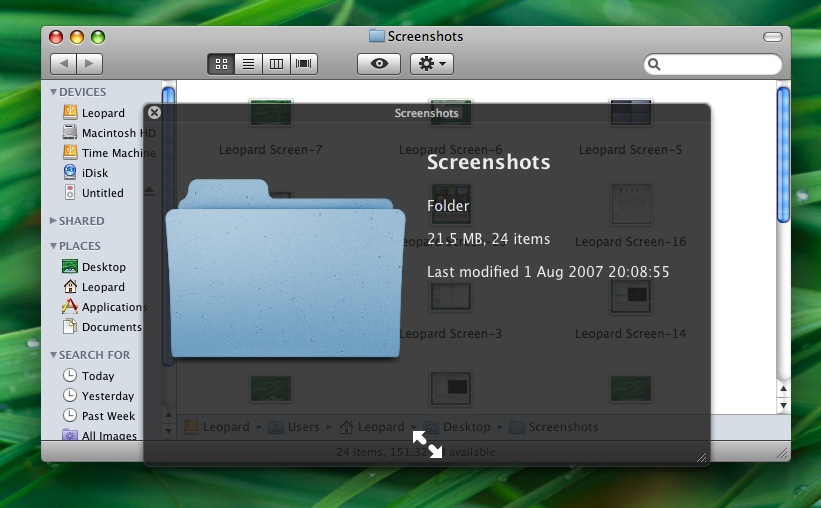Image resolution: width=821 pixels, height=508 pixels.
Task: Open the Action gear dropdown menu
Action: click(432, 64)
